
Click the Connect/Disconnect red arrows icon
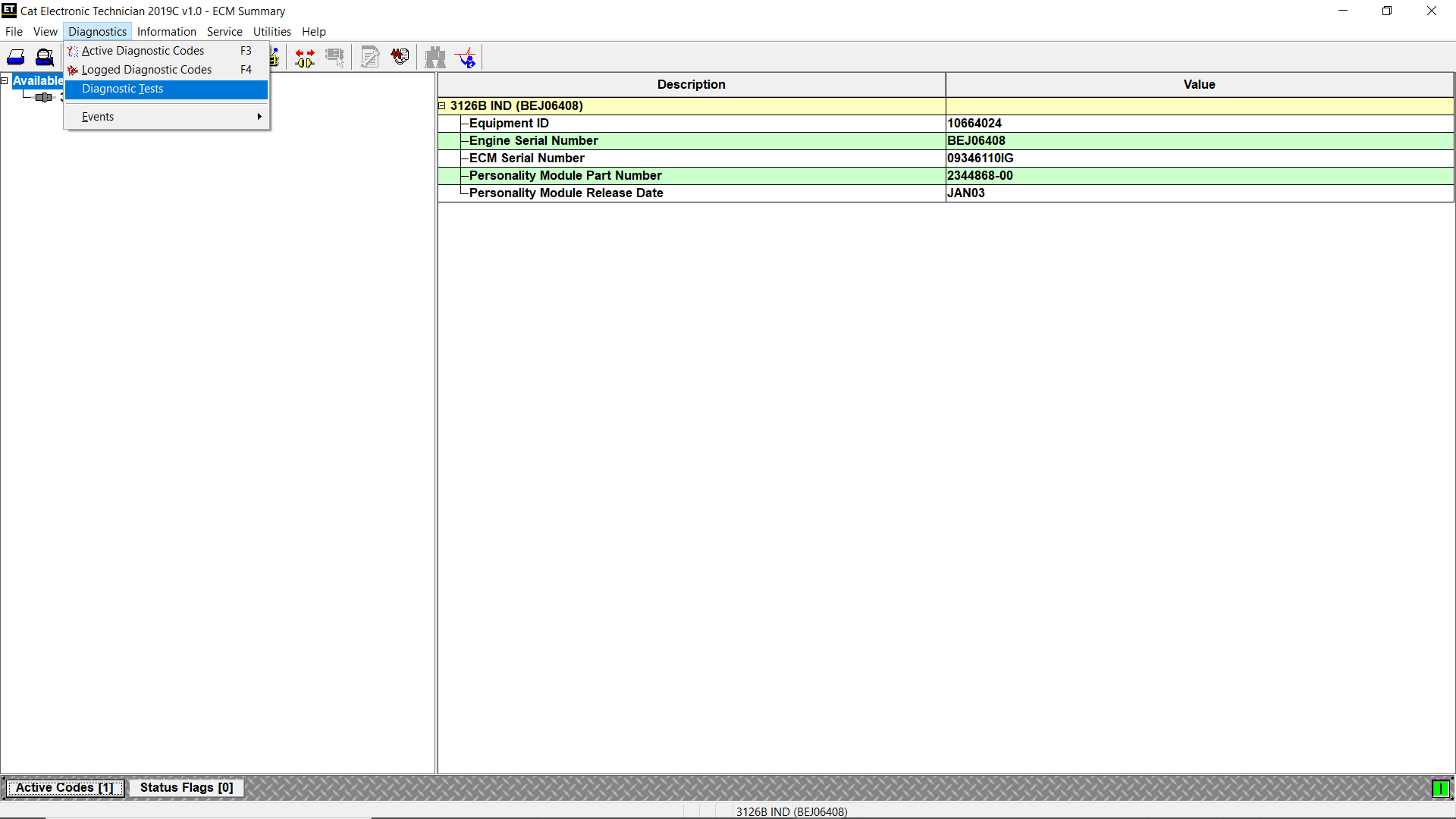click(305, 58)
